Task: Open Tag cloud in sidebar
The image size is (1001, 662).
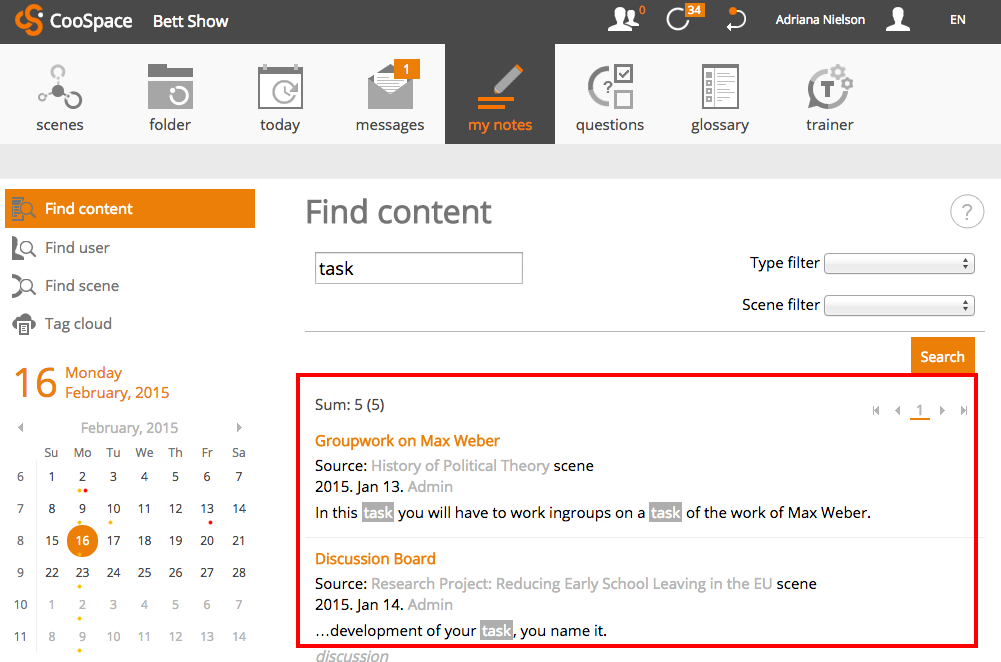Action: (78, 324)
